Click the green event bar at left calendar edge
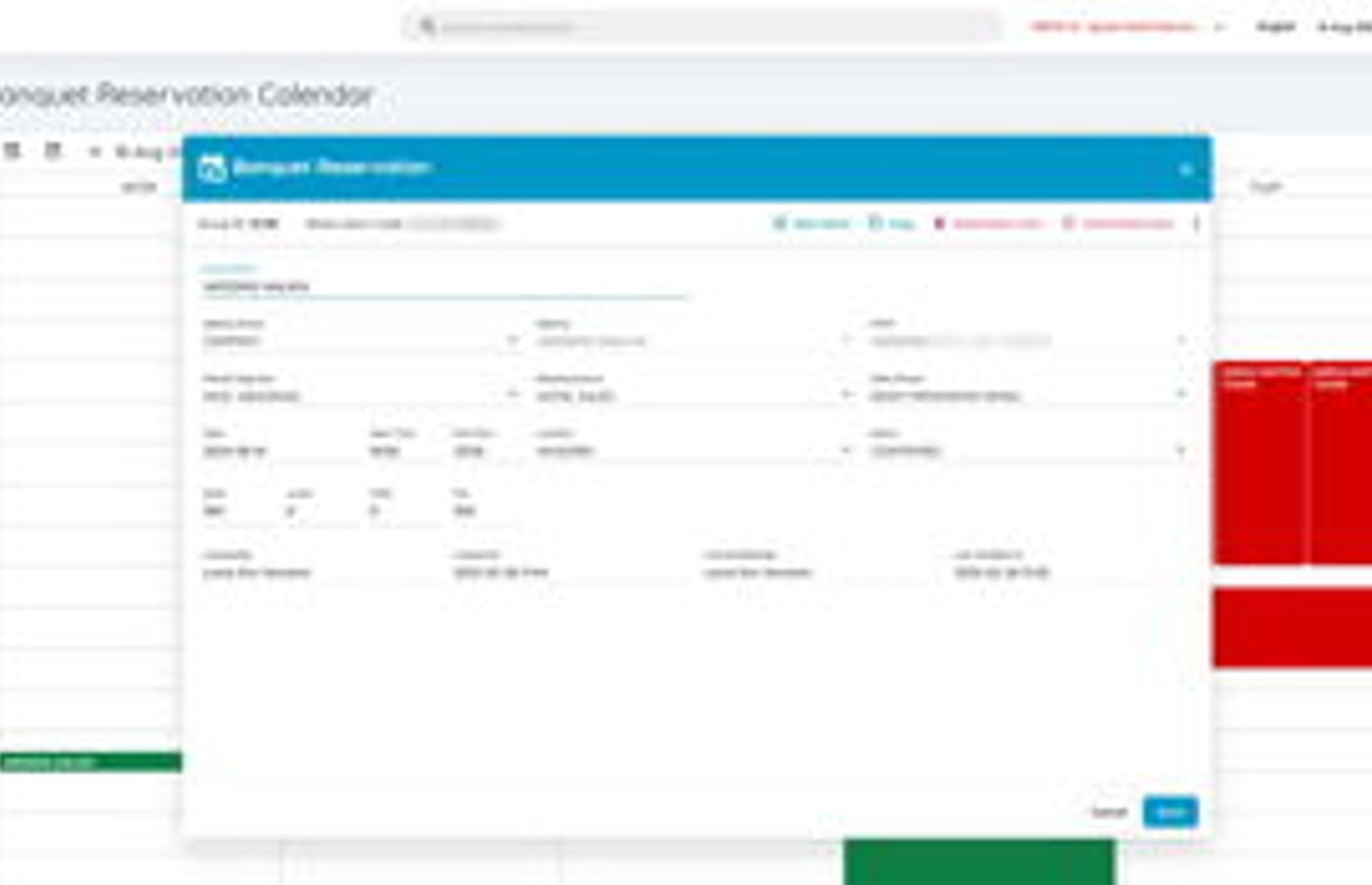 coord(91,762)
